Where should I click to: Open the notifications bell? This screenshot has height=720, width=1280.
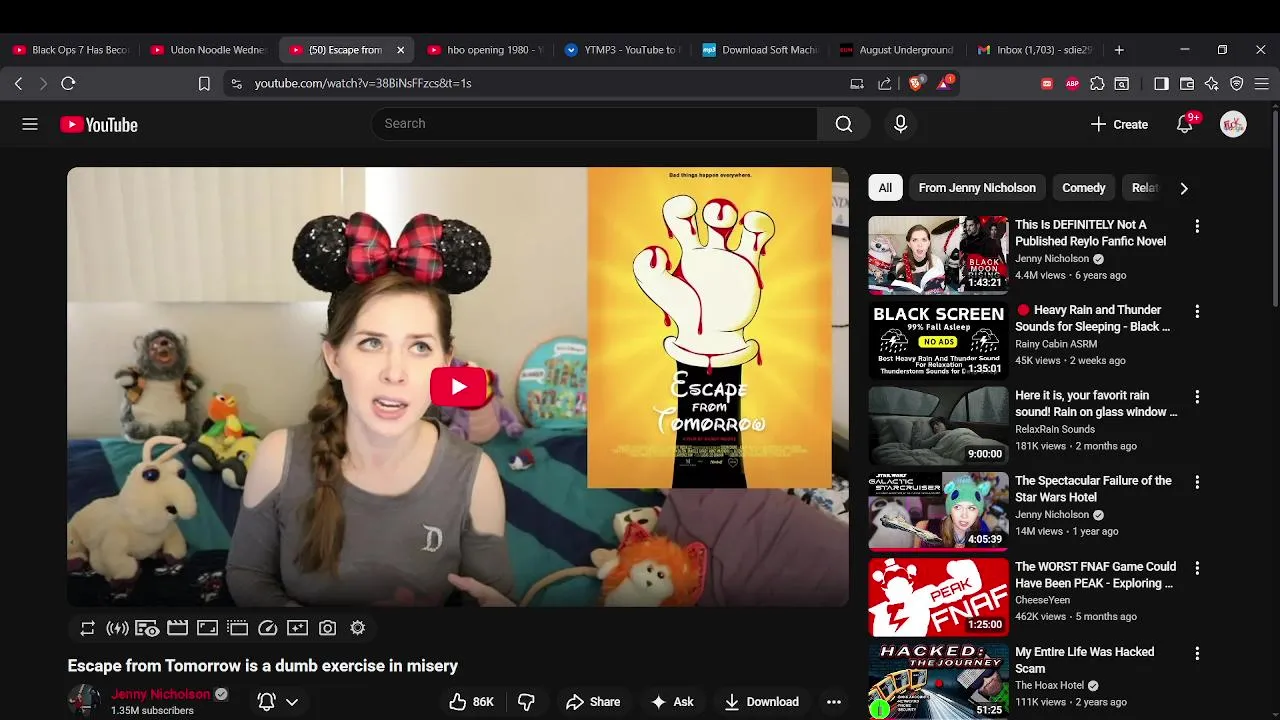click(1185, 124)
